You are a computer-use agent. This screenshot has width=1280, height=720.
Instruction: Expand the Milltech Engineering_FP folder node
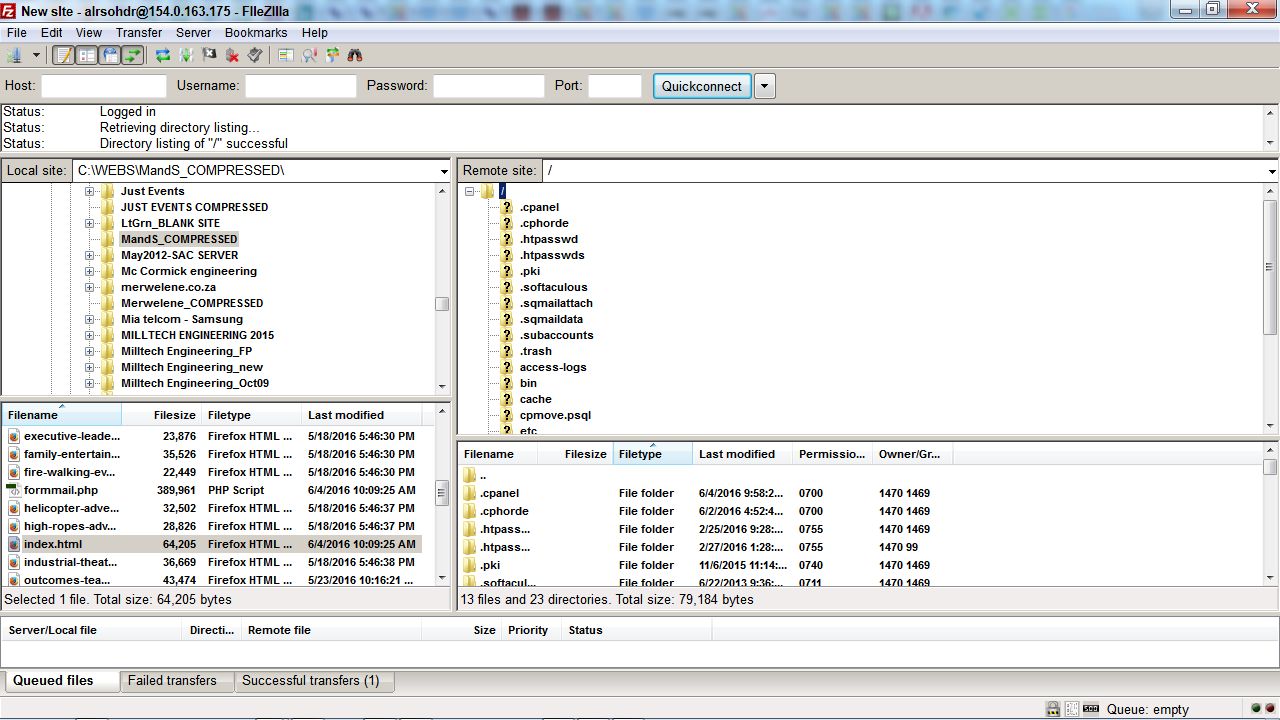pyautogui.click(x=90, y=351)
